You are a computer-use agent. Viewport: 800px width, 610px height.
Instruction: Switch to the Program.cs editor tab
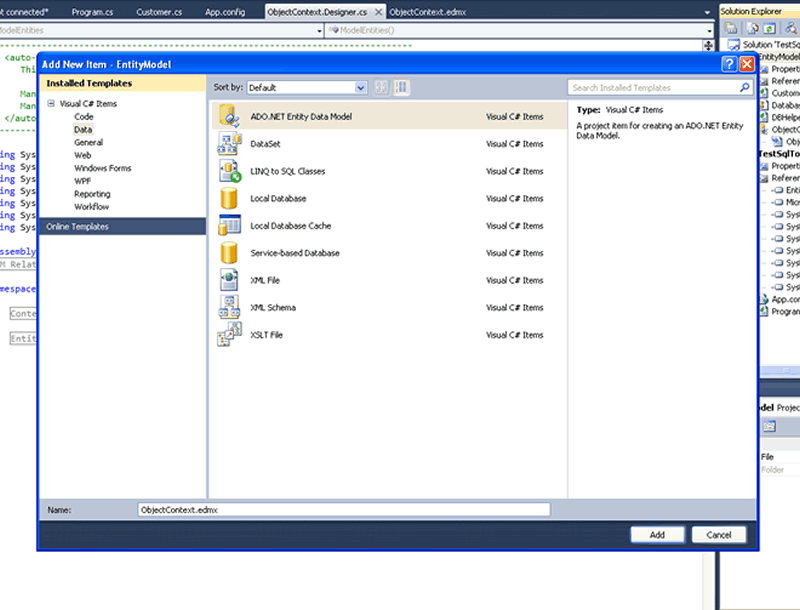[x=92, y=12]
